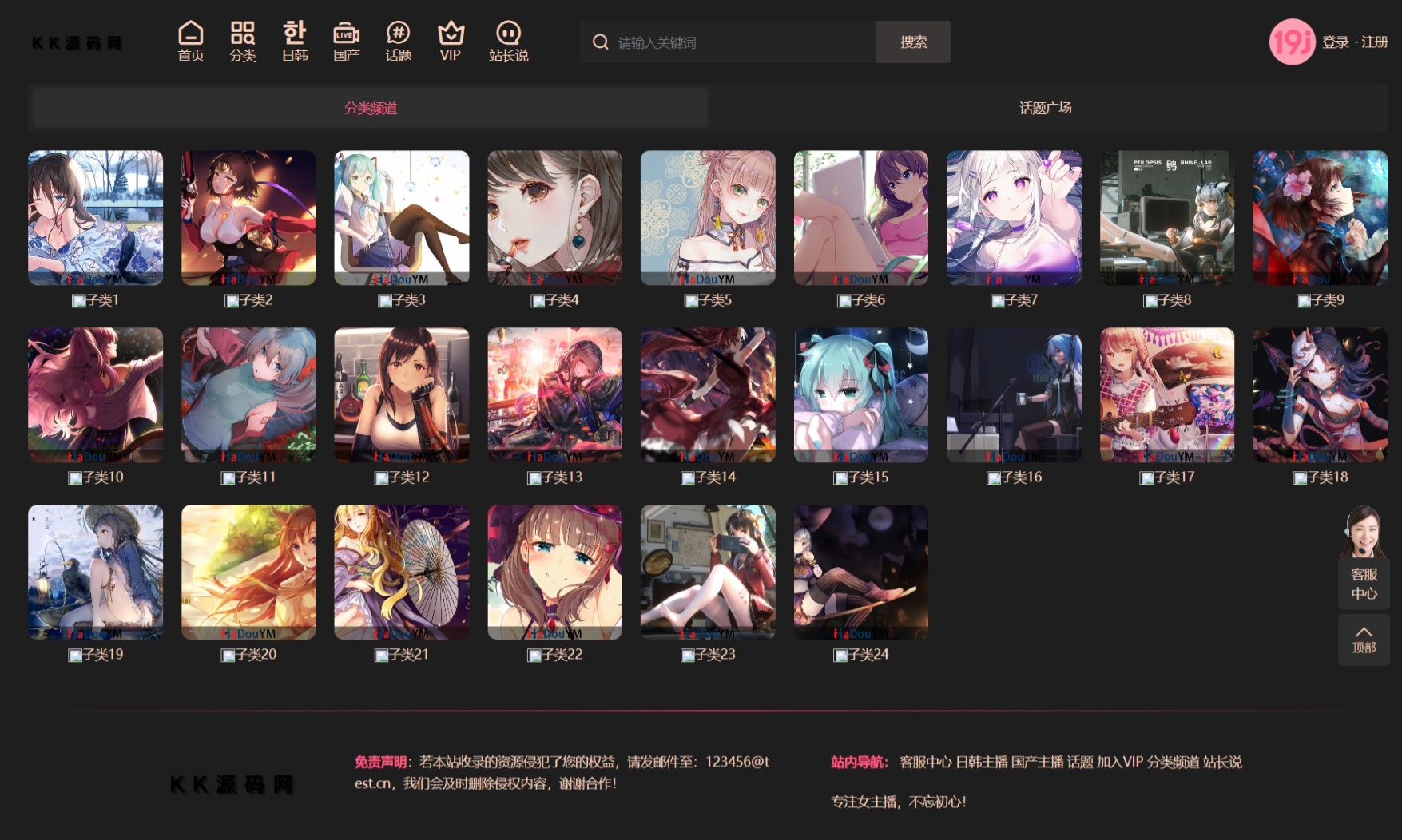Screen dimensions: 1402x840
Task: Open 子类13 thumbnail
Action: click(555, 395)
